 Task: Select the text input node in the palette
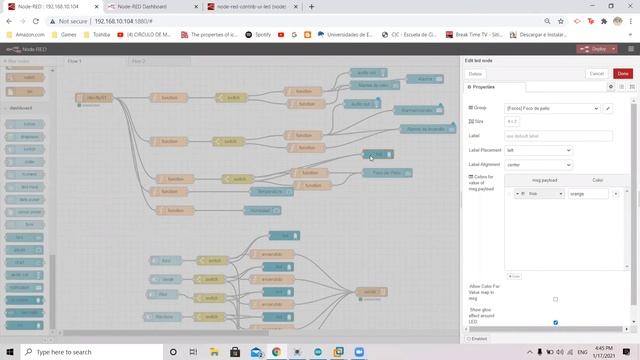click(x=25, y=187)
